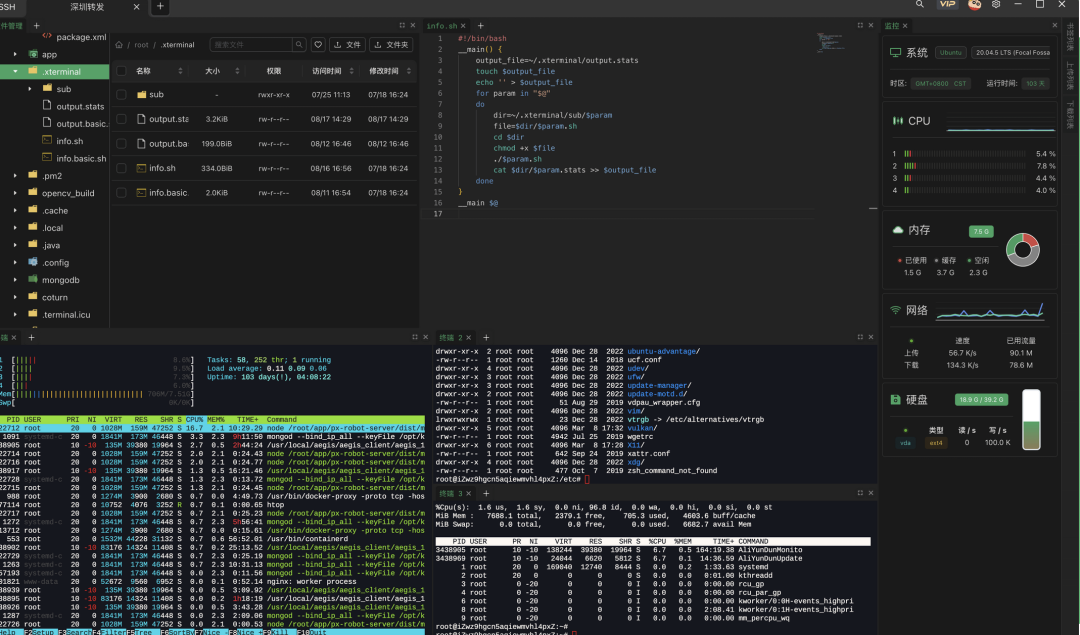The width and height of the screenshot is (1080, 635).
Task: Click the system monitor screen icon
Action: [895, 52]
